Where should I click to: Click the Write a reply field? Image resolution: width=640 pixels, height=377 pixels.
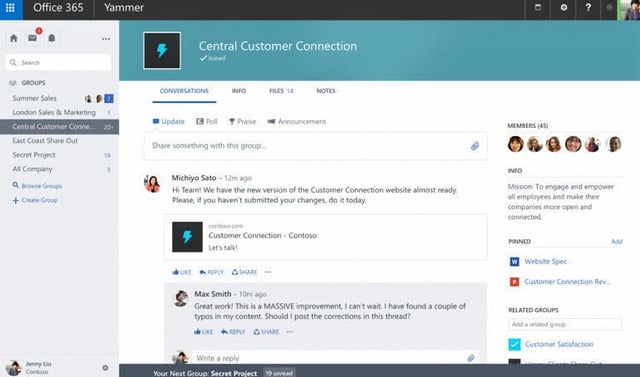(x=336, y=358)
